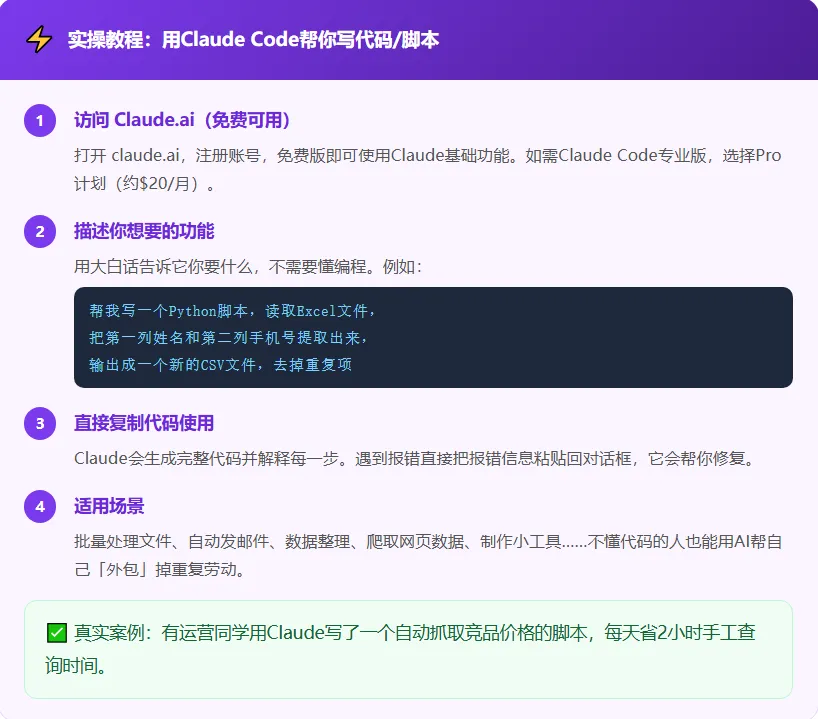Screen dimensions: 818x719
Task: Click code line 把第一列姓名和第二列手机号提取出来
Action: coord(228,338)
